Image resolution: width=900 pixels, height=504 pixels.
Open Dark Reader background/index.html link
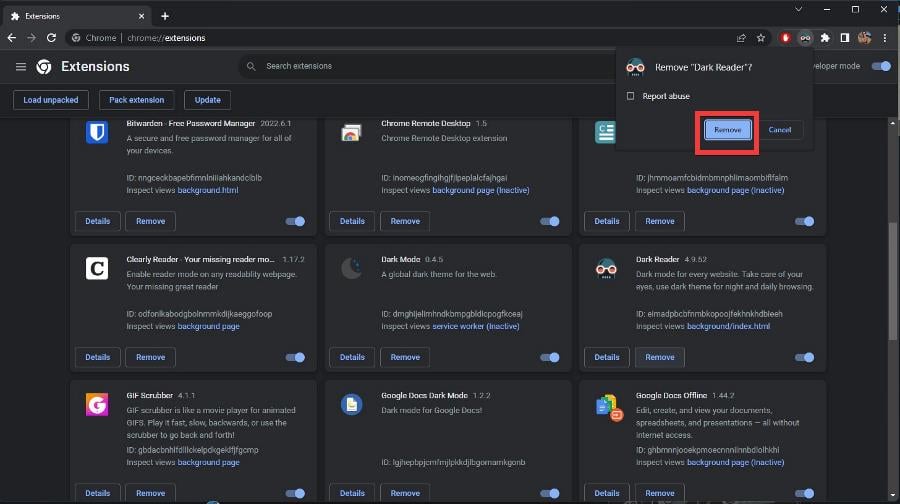(728, 326)
